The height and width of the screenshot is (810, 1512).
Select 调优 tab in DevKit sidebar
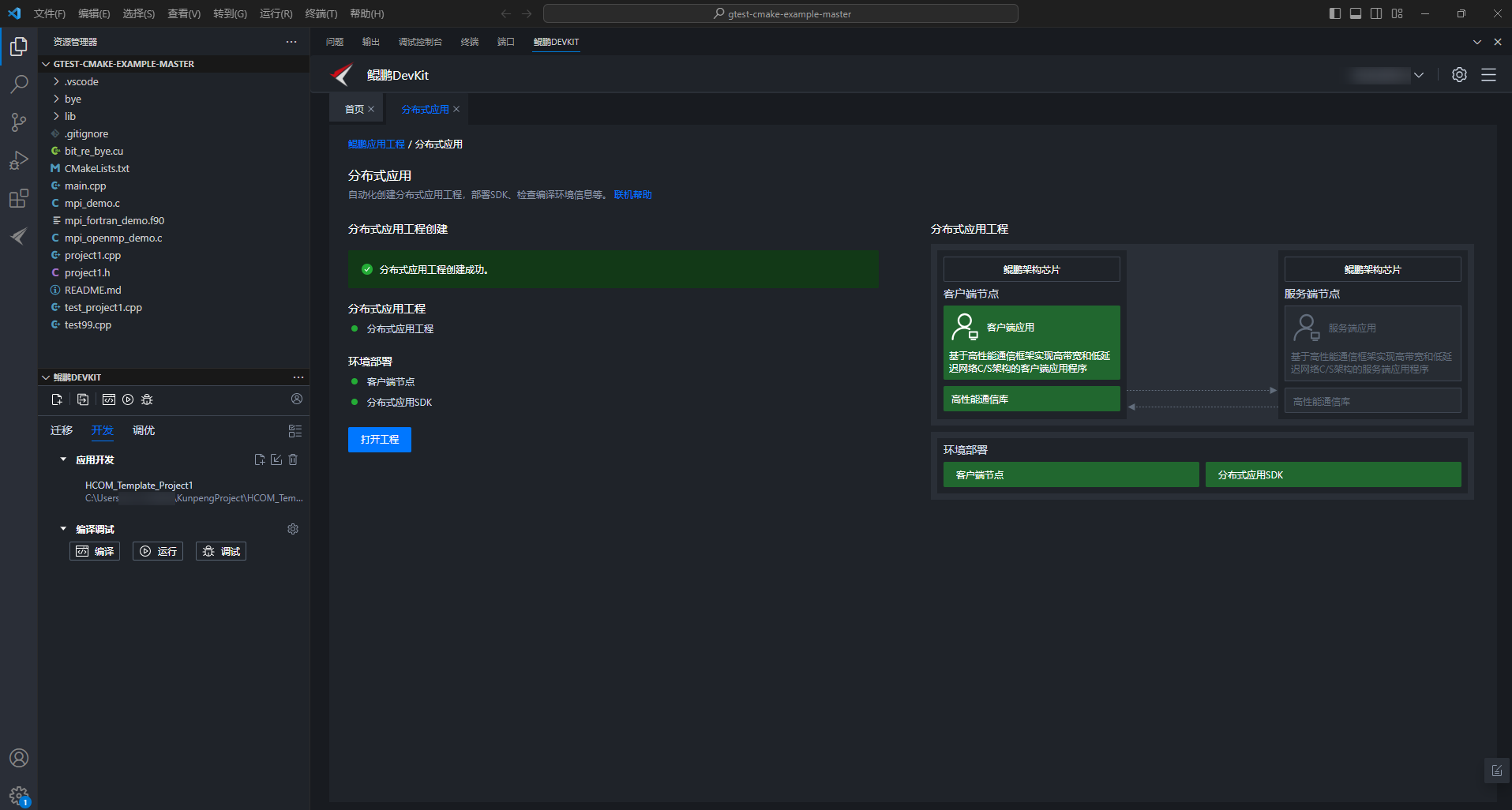(x=144, y=430)
